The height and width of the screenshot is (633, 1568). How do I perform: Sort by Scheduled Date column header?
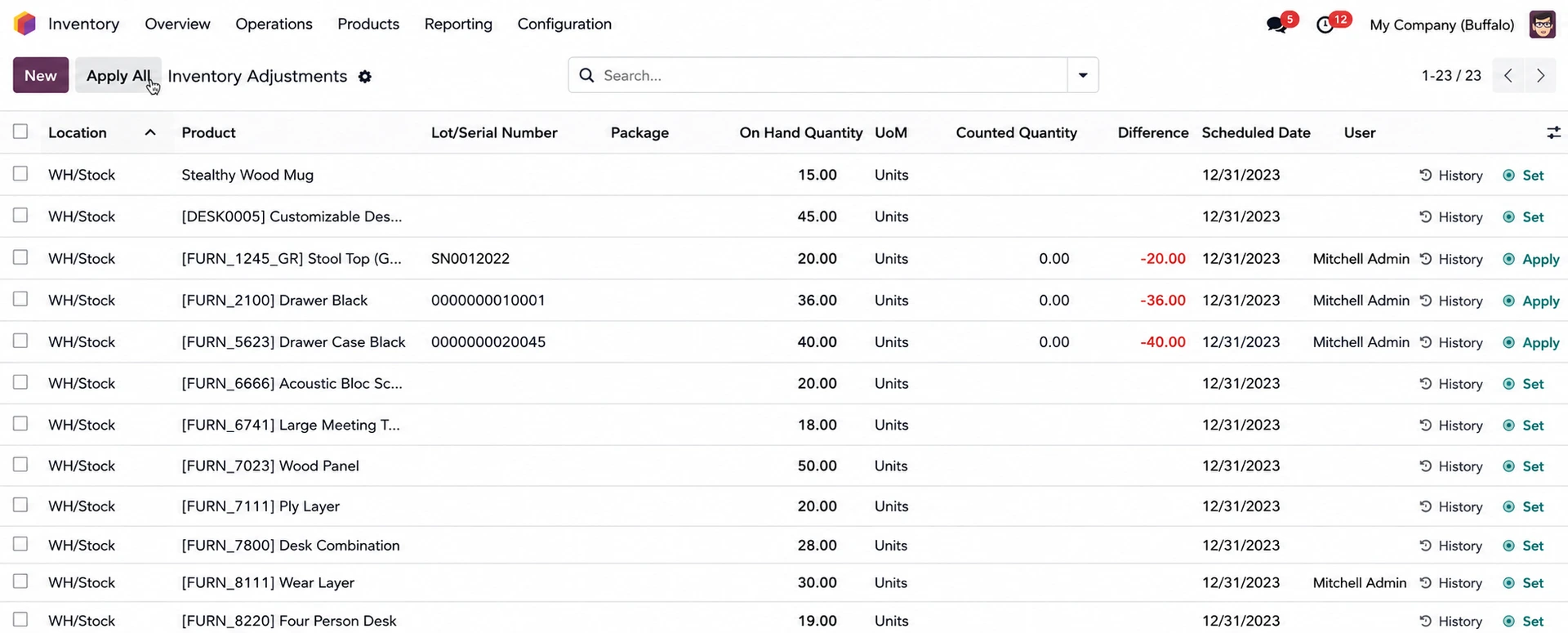coord(1256,132)
